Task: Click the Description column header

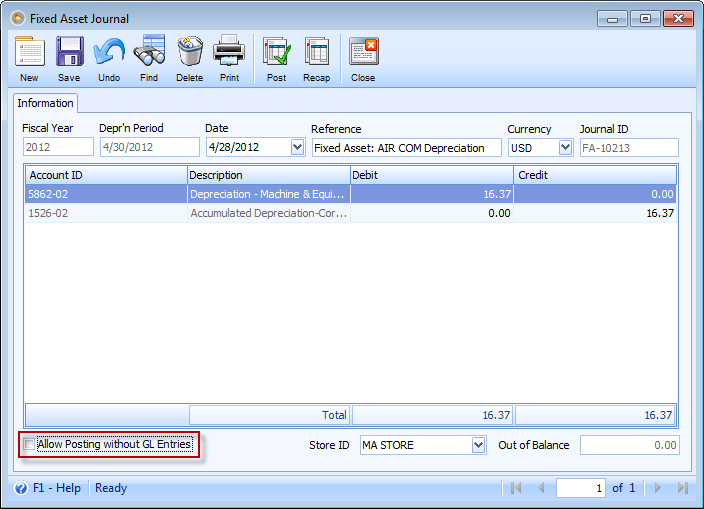Action: coord(268,175)
